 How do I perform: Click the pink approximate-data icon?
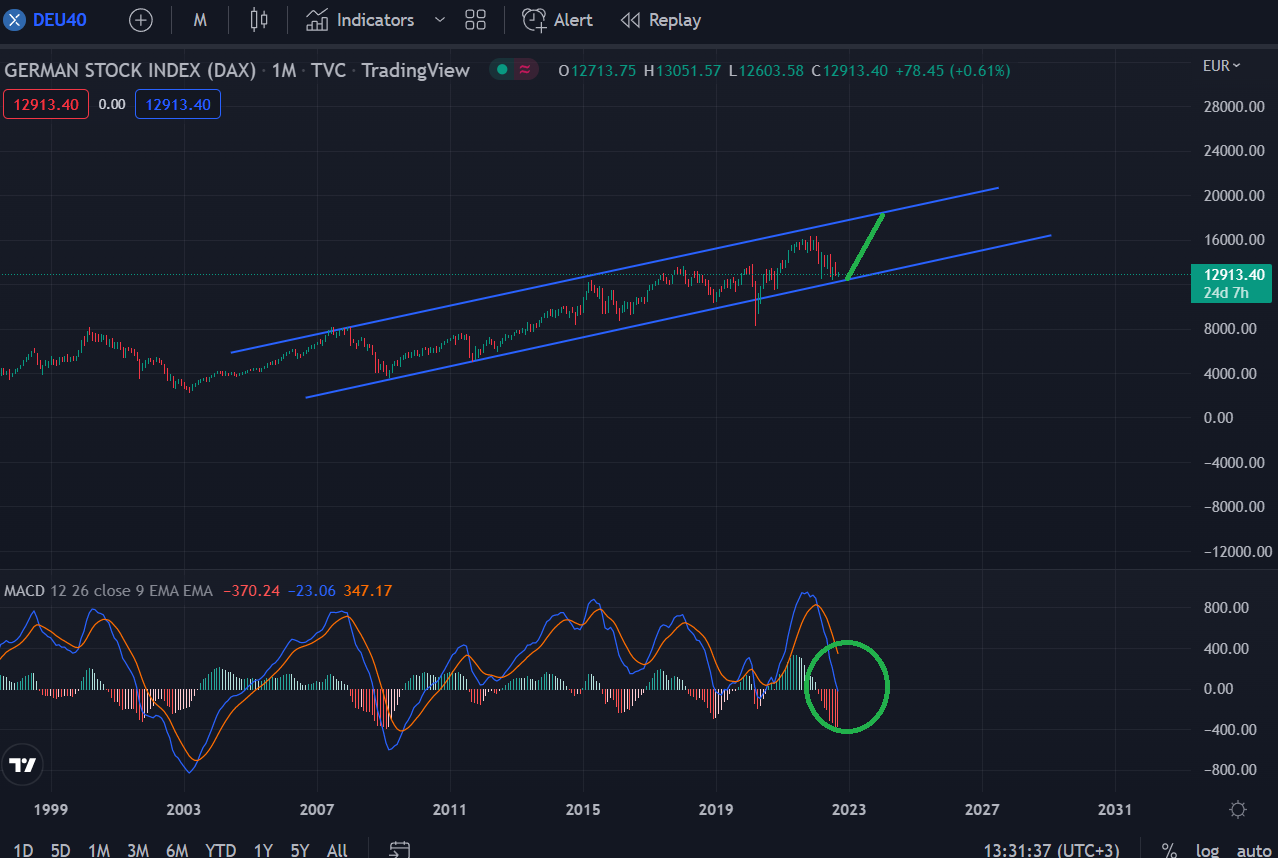525,70
